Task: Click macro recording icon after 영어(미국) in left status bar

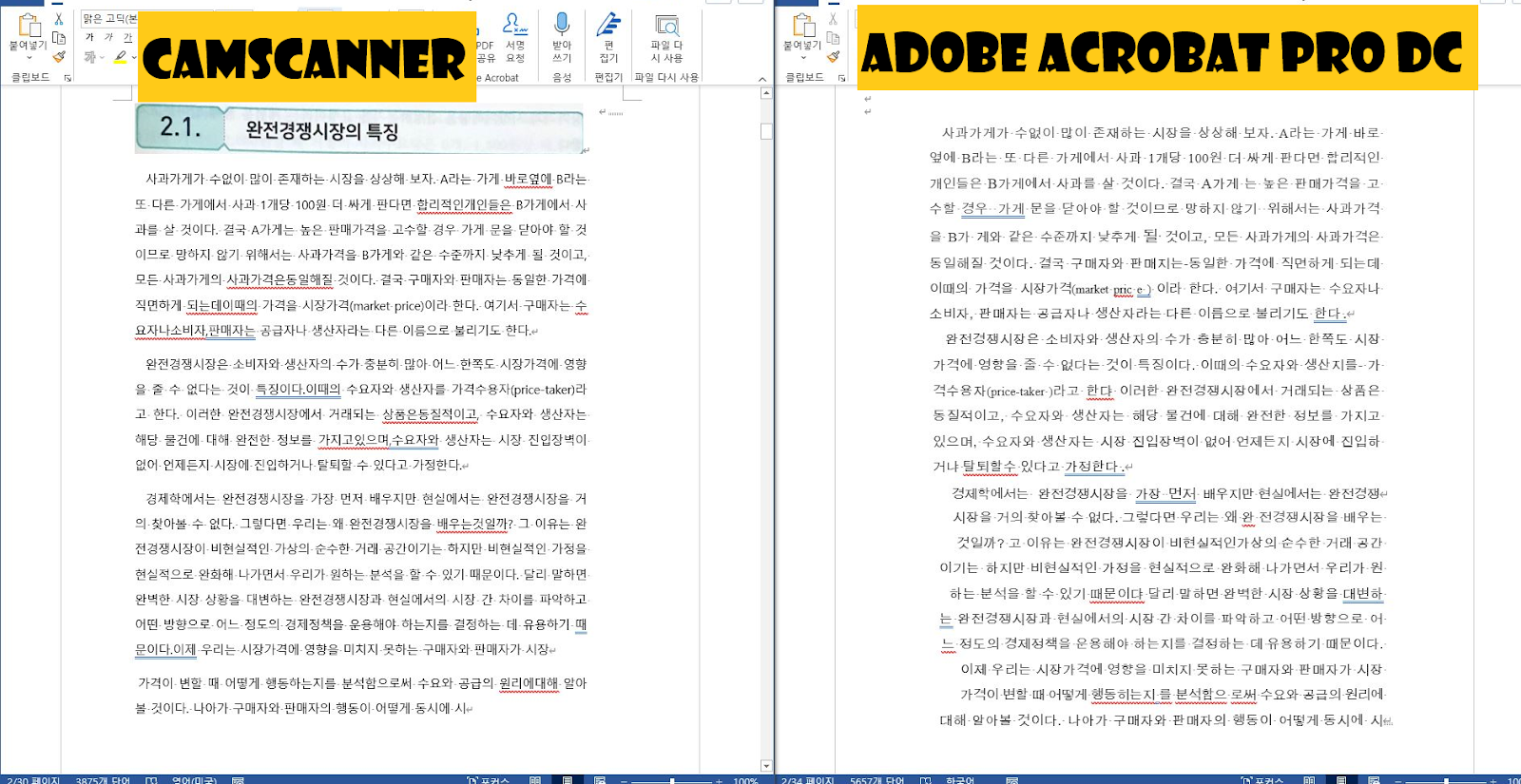Action: point(238,780)
